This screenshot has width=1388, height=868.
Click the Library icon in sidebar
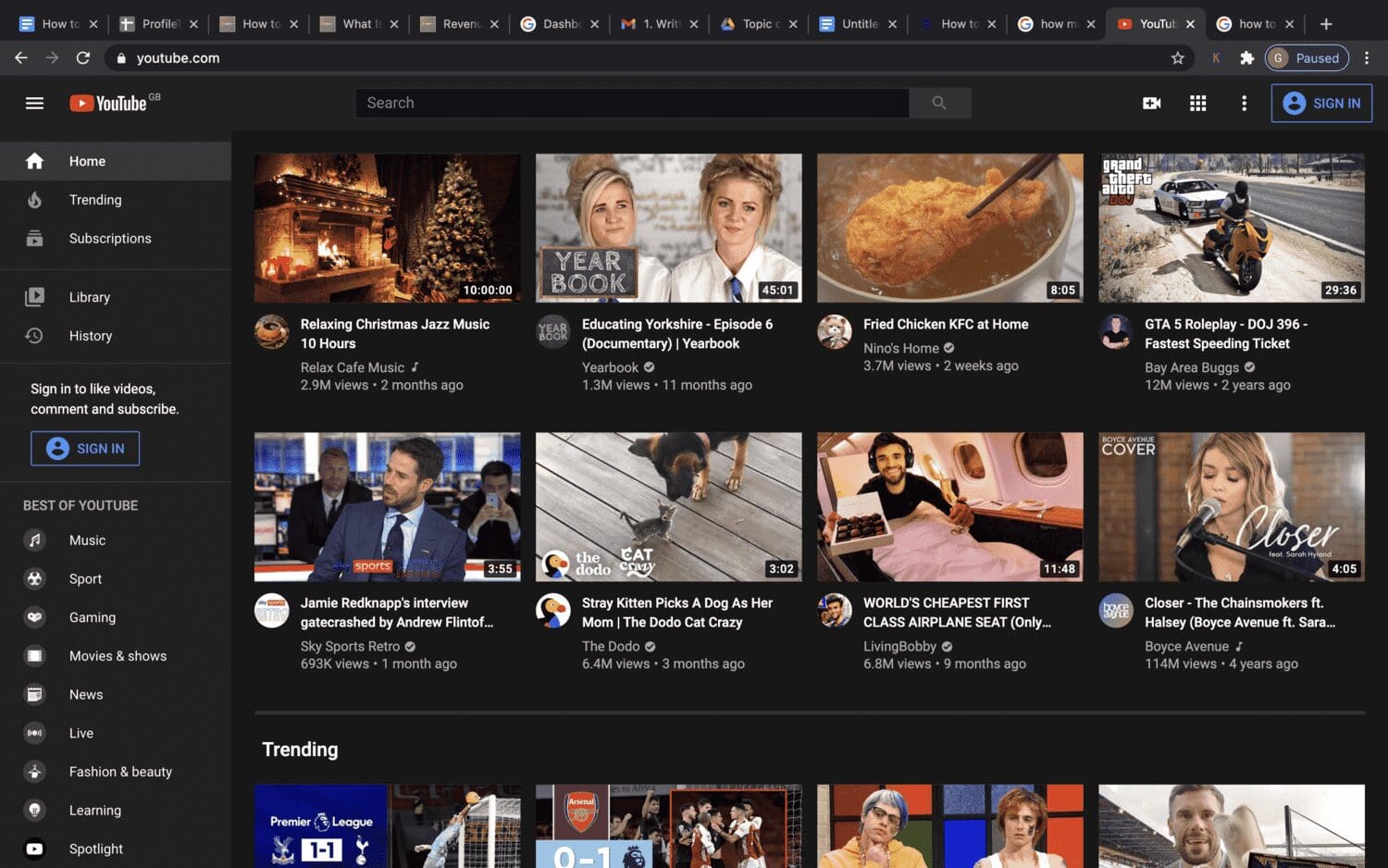coord(34,297)
